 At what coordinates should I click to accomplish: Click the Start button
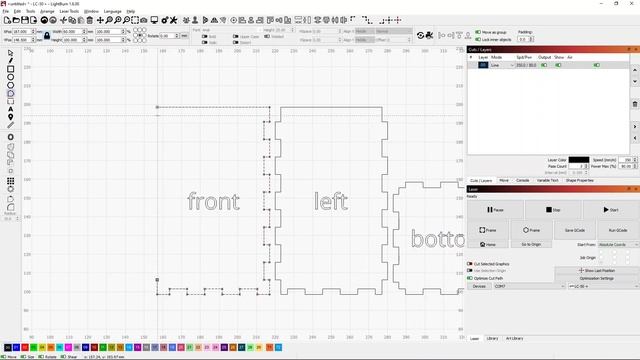tap(611, 210)
